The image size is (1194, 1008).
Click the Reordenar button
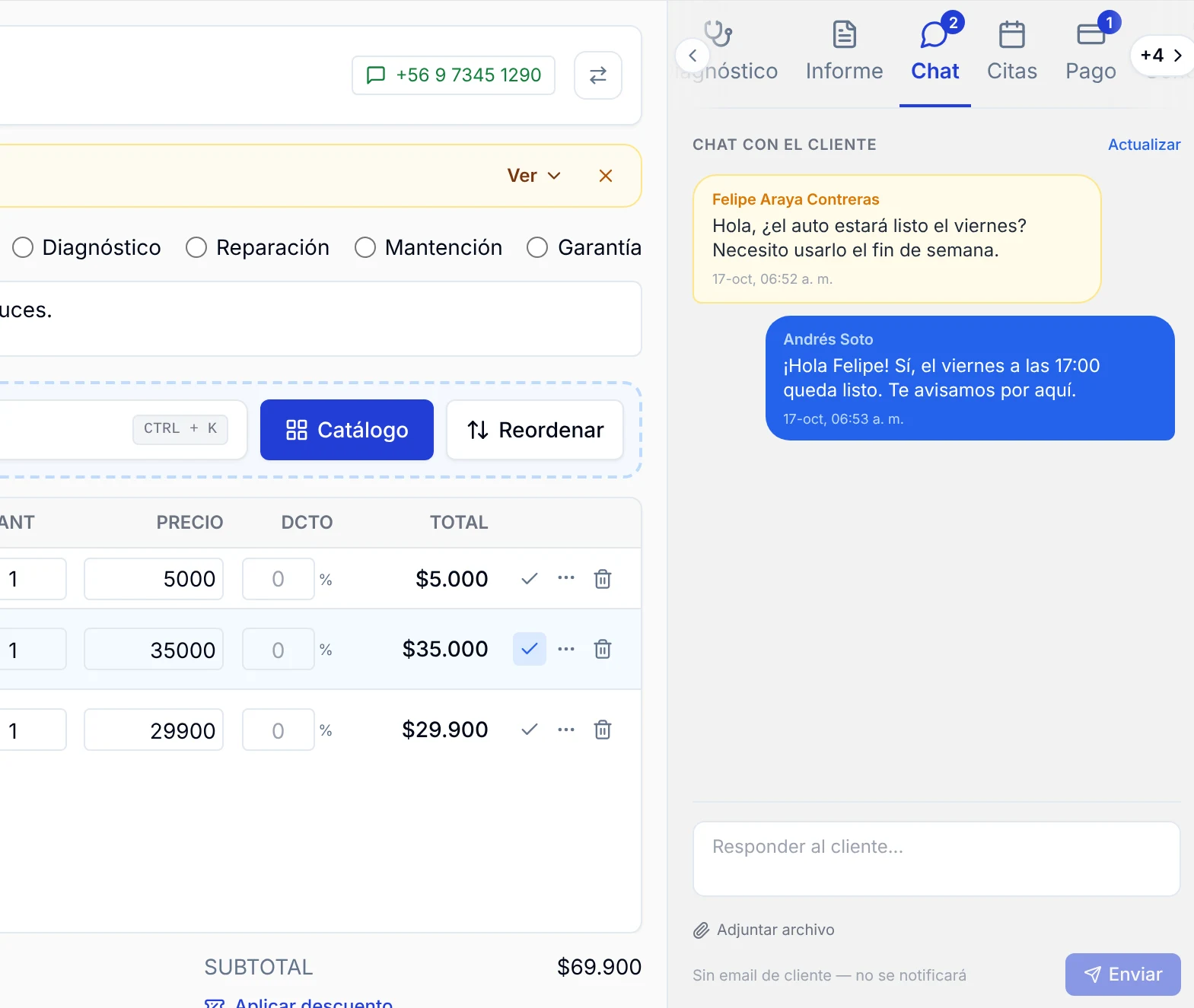click(535, 430)
